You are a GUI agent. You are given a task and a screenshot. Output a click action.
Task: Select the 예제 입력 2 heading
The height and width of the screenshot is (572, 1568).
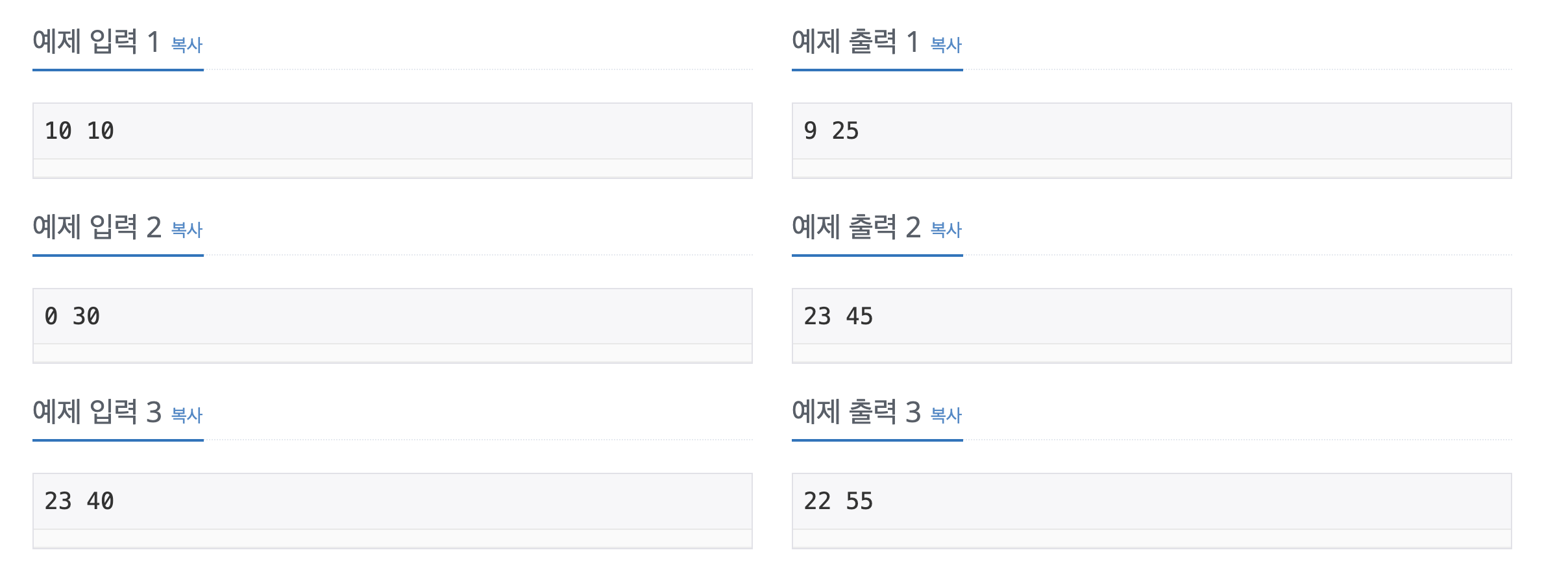tap(97, 228)
